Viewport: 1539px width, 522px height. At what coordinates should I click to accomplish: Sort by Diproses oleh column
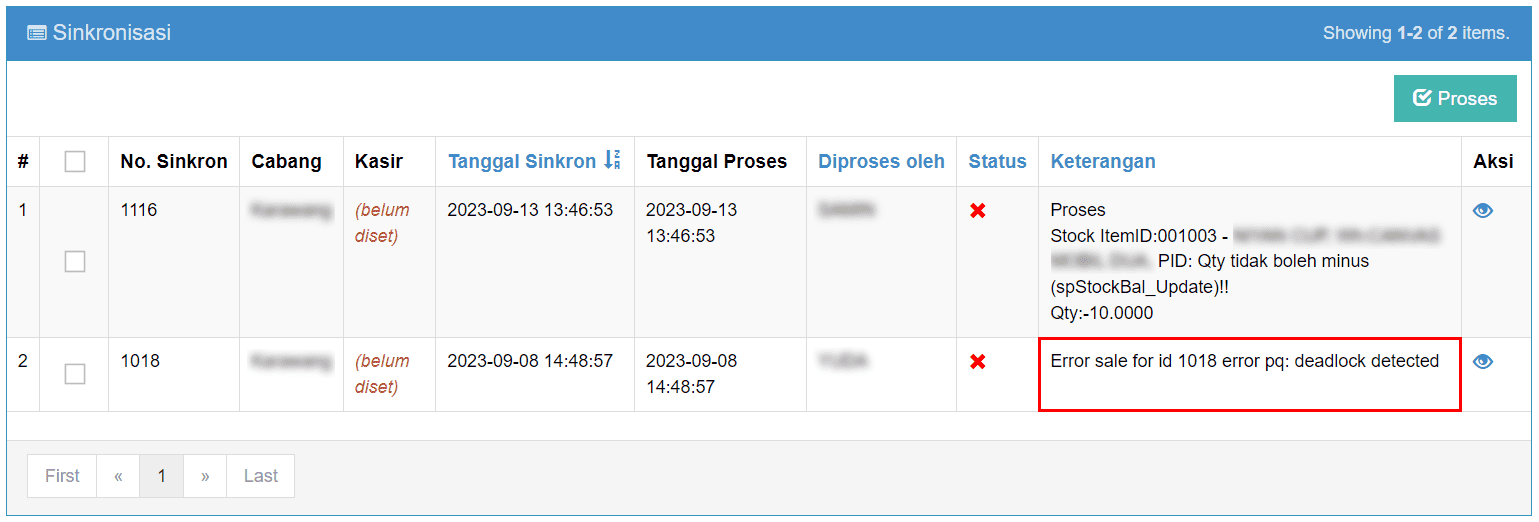(881, 161)
